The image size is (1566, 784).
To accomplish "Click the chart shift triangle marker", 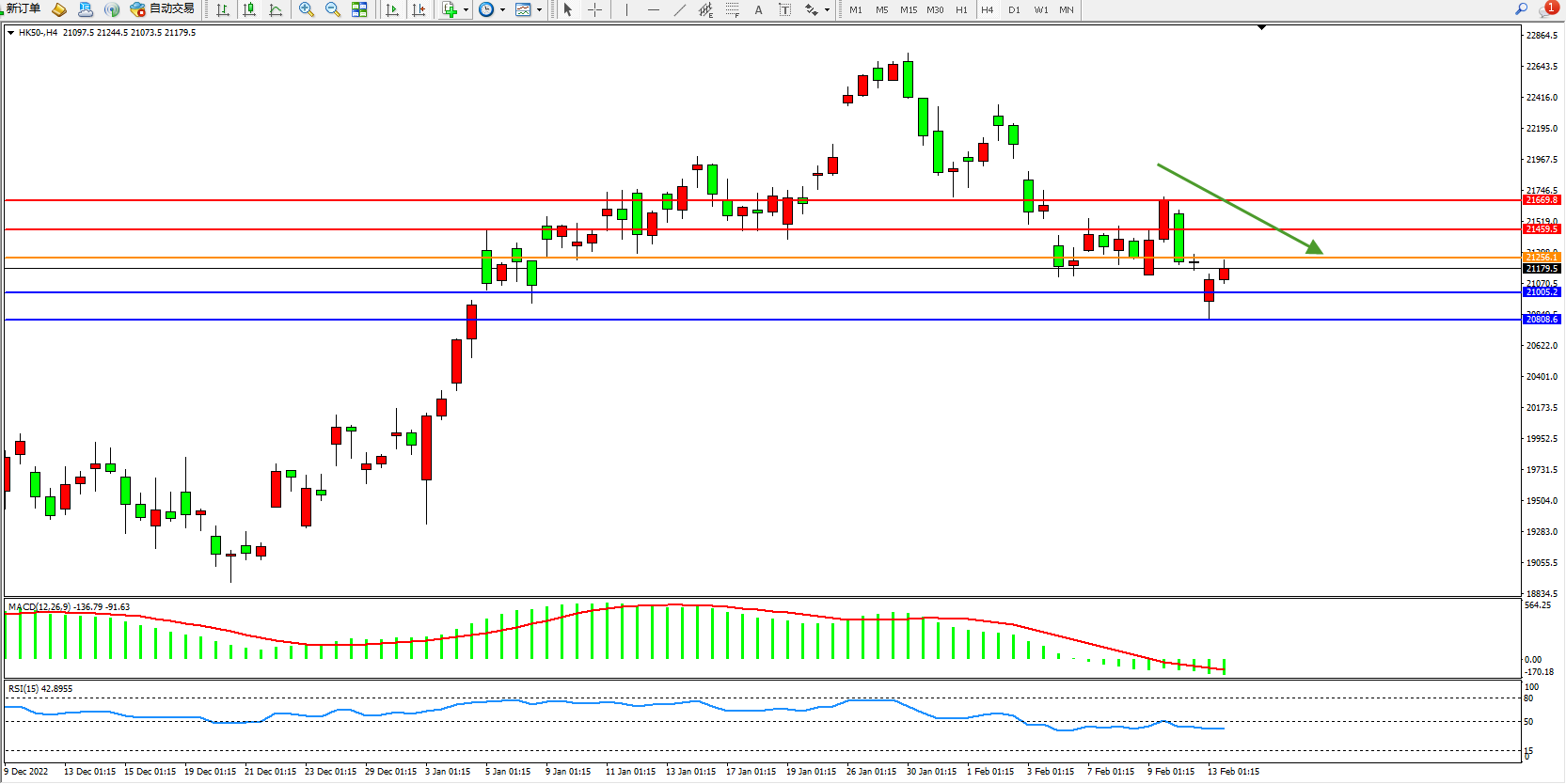I will pos(1261,28).
